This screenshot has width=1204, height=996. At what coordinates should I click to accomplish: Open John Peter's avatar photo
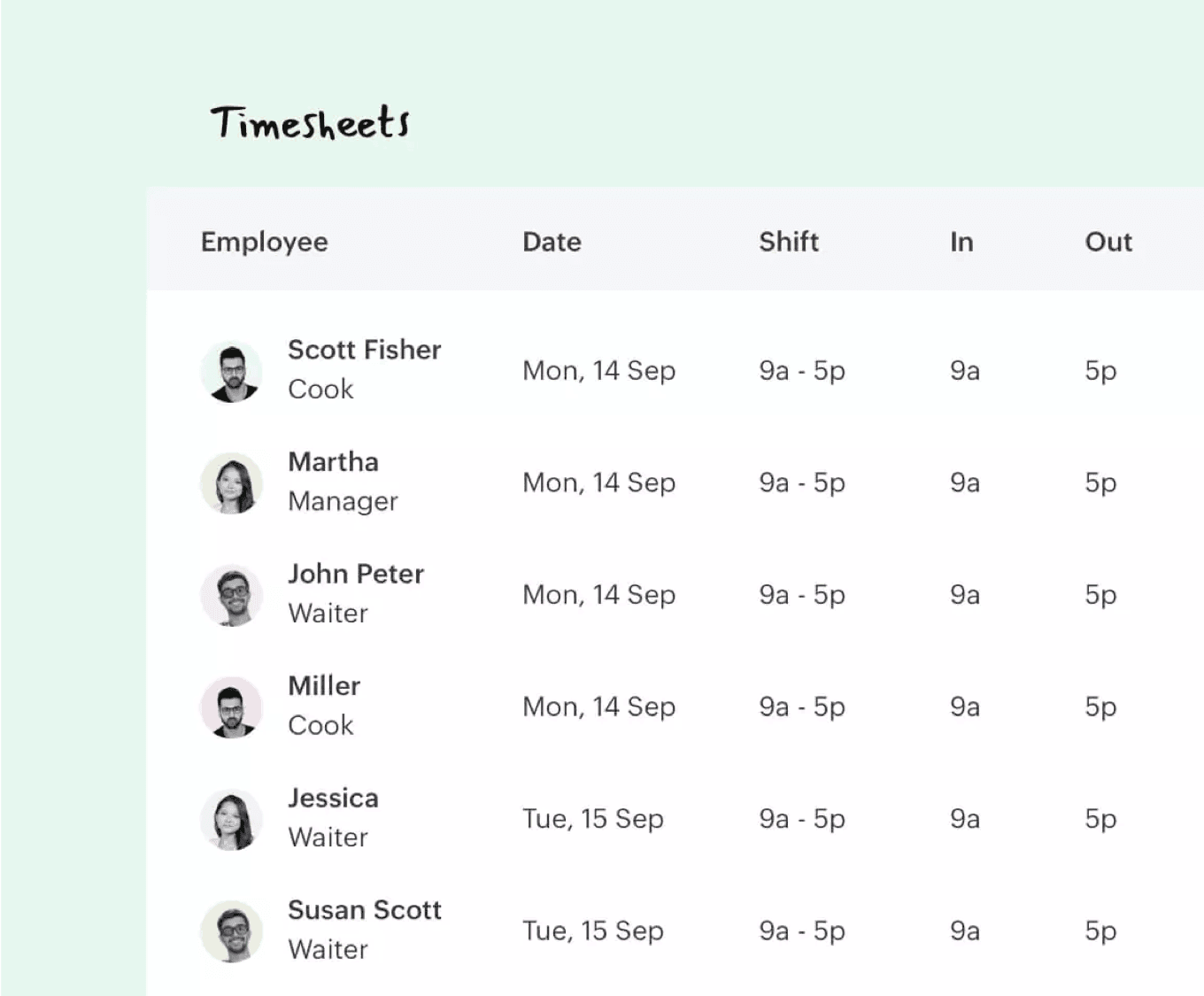pyautogui.click(x=231, y=595)
